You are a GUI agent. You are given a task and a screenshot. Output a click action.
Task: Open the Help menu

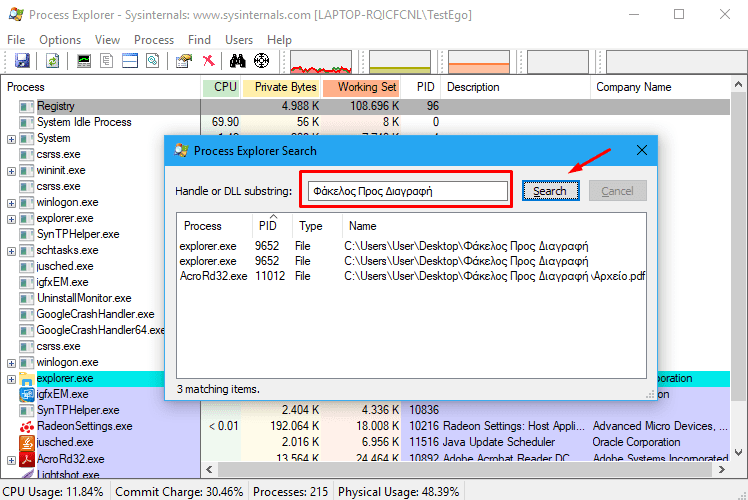coord(279,40)
